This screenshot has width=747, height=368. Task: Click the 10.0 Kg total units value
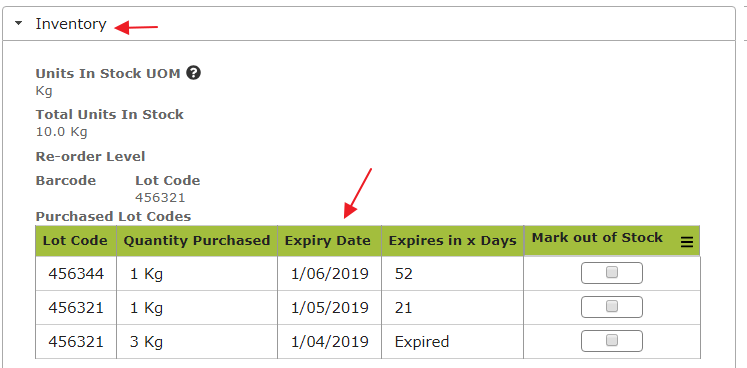point(61,132)
